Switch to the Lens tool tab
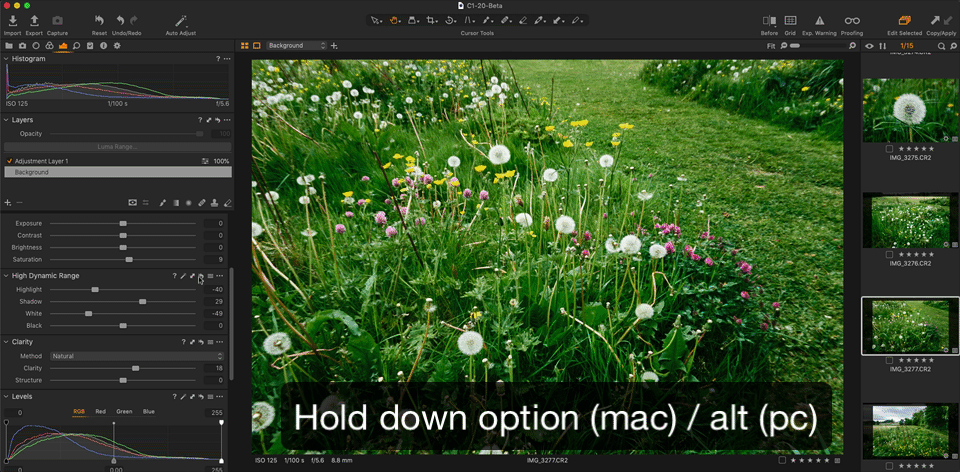The height and width of the screenshot is (472, 960). click(x=36, y=46)
